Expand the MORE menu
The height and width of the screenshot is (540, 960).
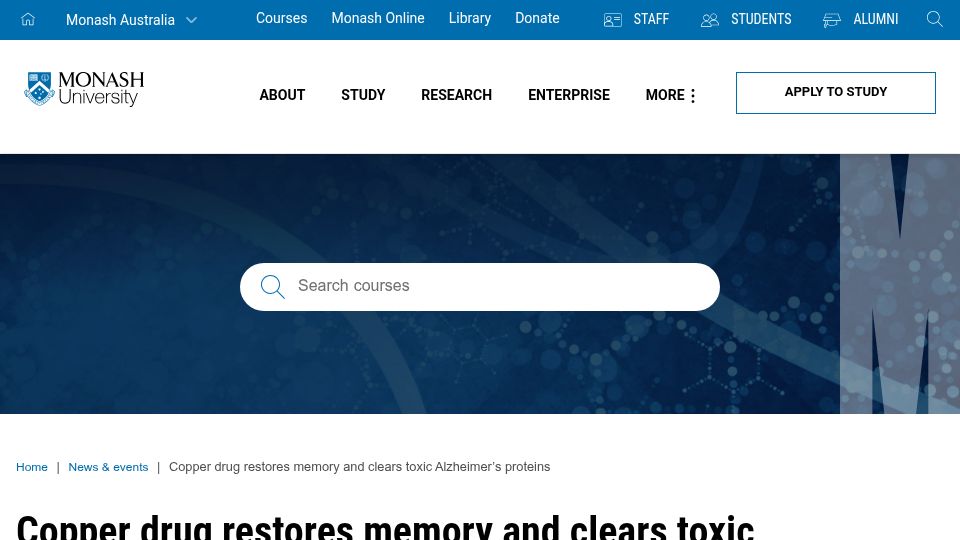[671, 95]
